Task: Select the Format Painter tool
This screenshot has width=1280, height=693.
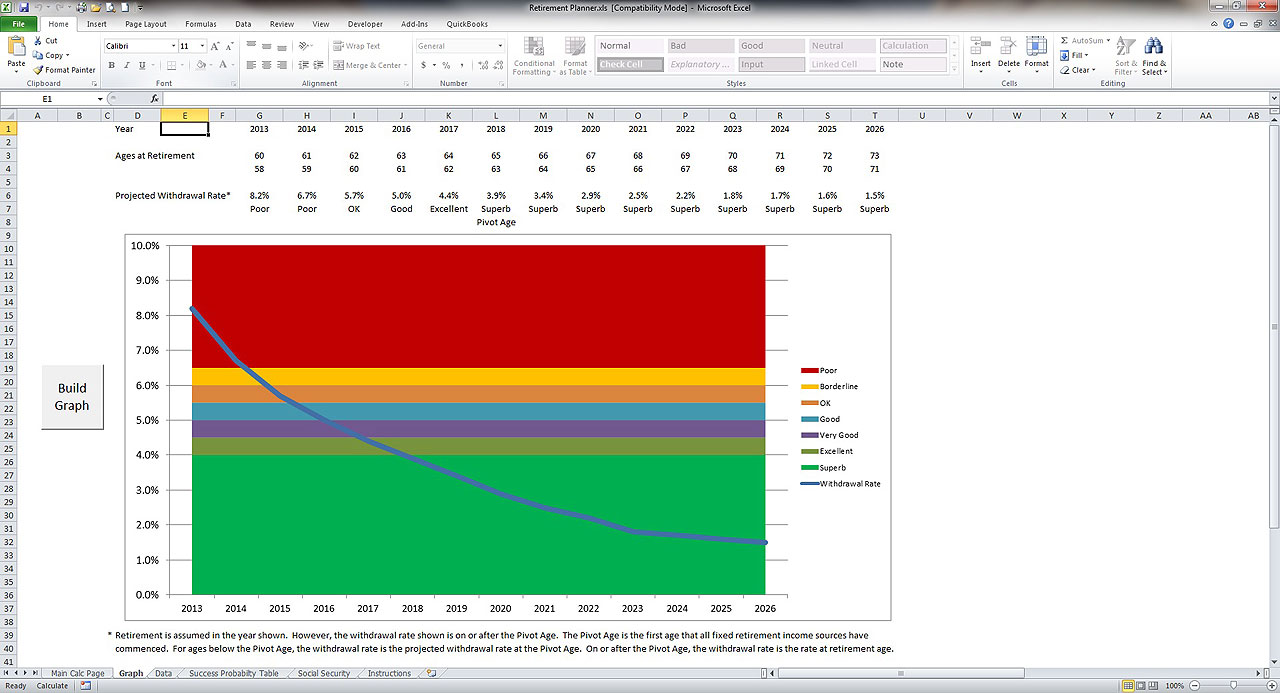Action: (x=65, y=70)
